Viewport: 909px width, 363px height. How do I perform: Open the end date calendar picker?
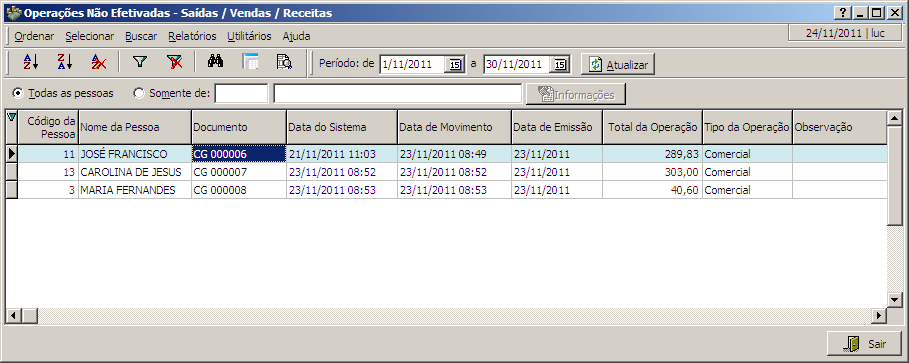559,65
